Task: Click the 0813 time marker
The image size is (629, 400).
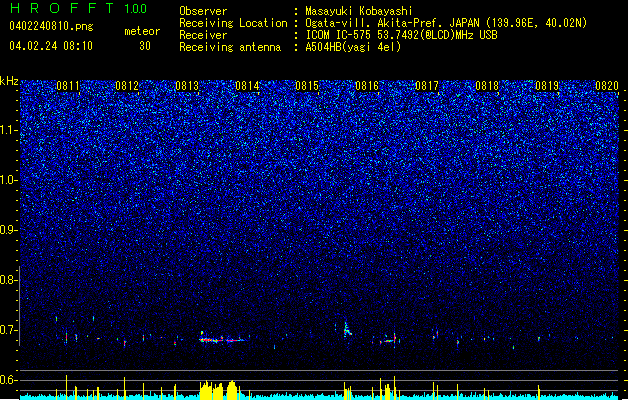Action: (x=187, y=86)
